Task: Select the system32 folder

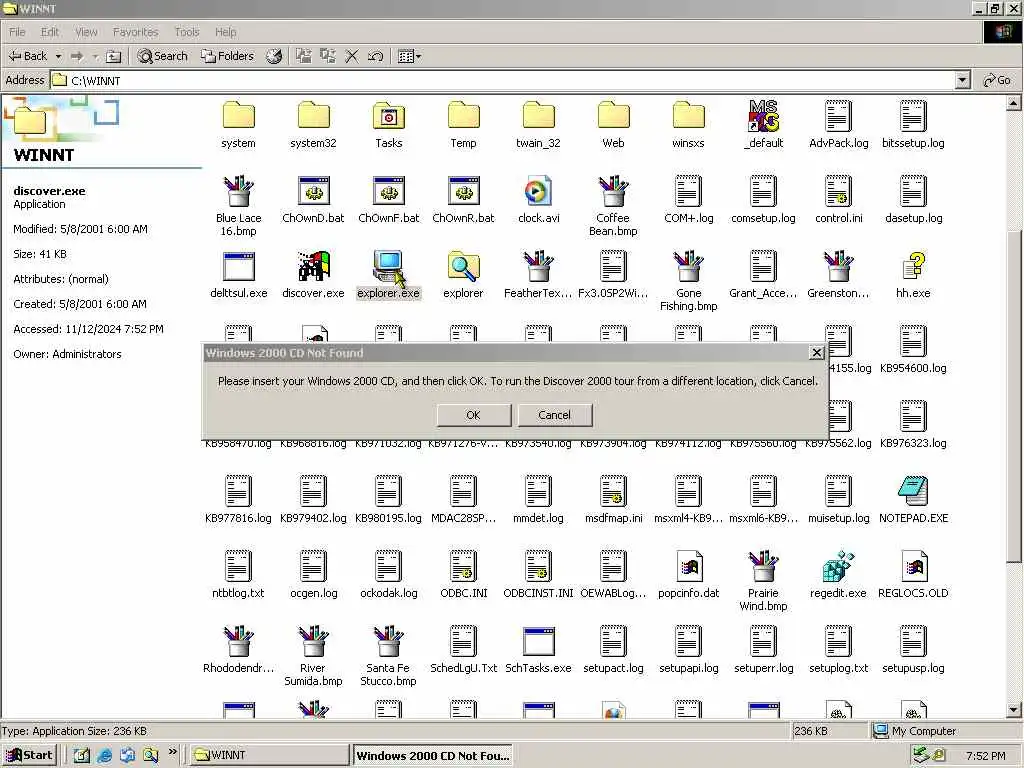Action: click(x=313, y=125)
